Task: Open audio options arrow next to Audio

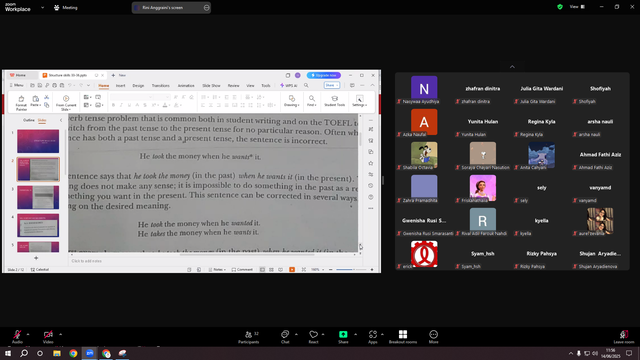Action: pos(28,334)
